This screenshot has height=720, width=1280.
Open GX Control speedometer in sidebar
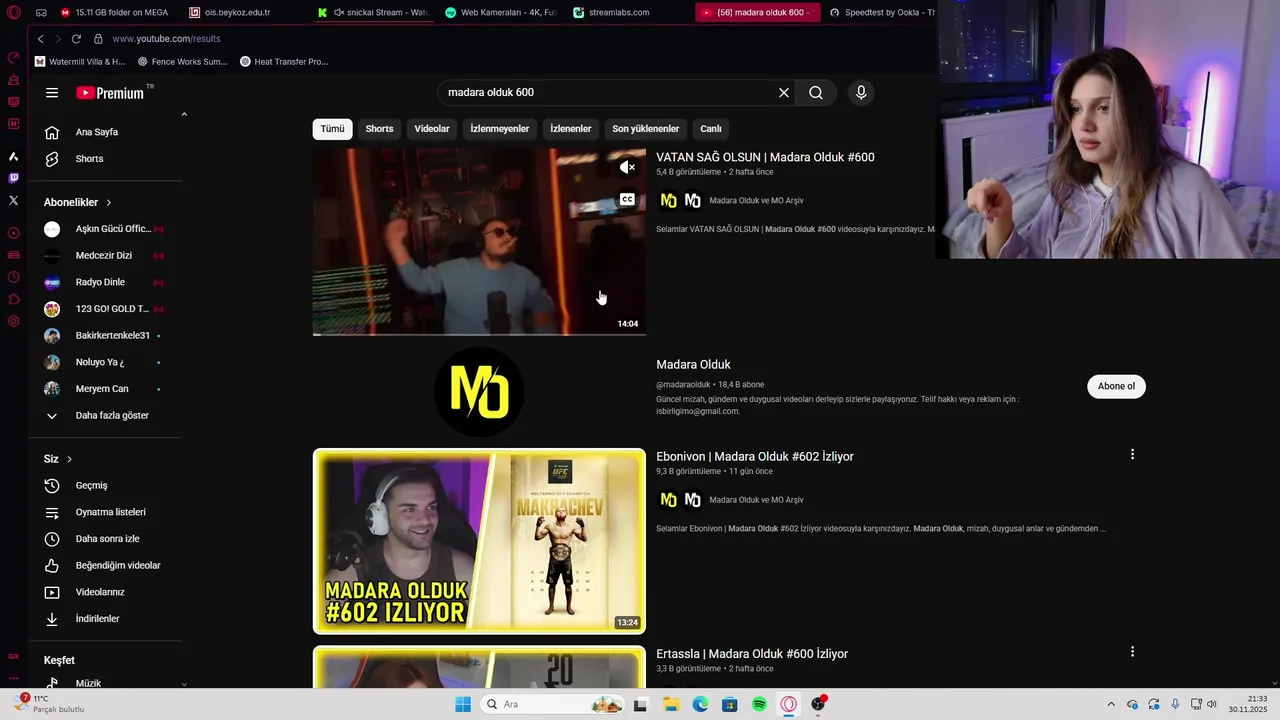tap(13, 57)
